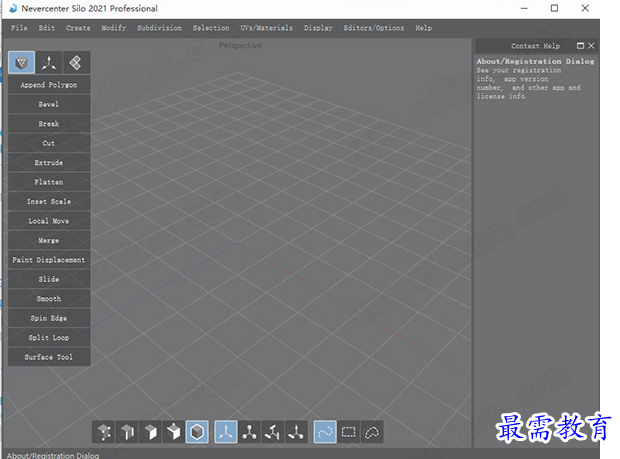
Task: Activate the third manipulator mode icon
Action: point(272,432)
